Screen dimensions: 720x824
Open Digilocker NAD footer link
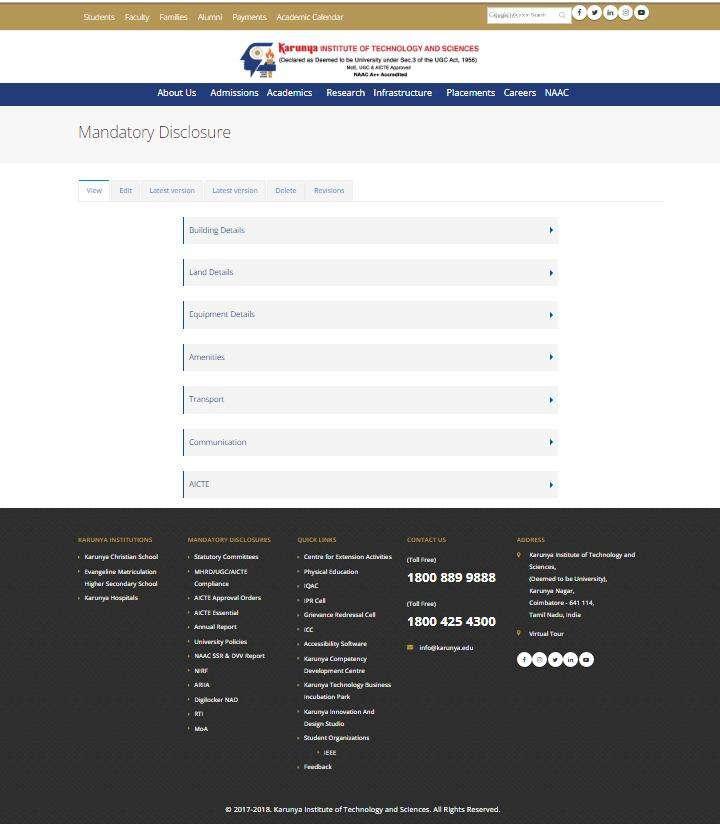point(216,699)
